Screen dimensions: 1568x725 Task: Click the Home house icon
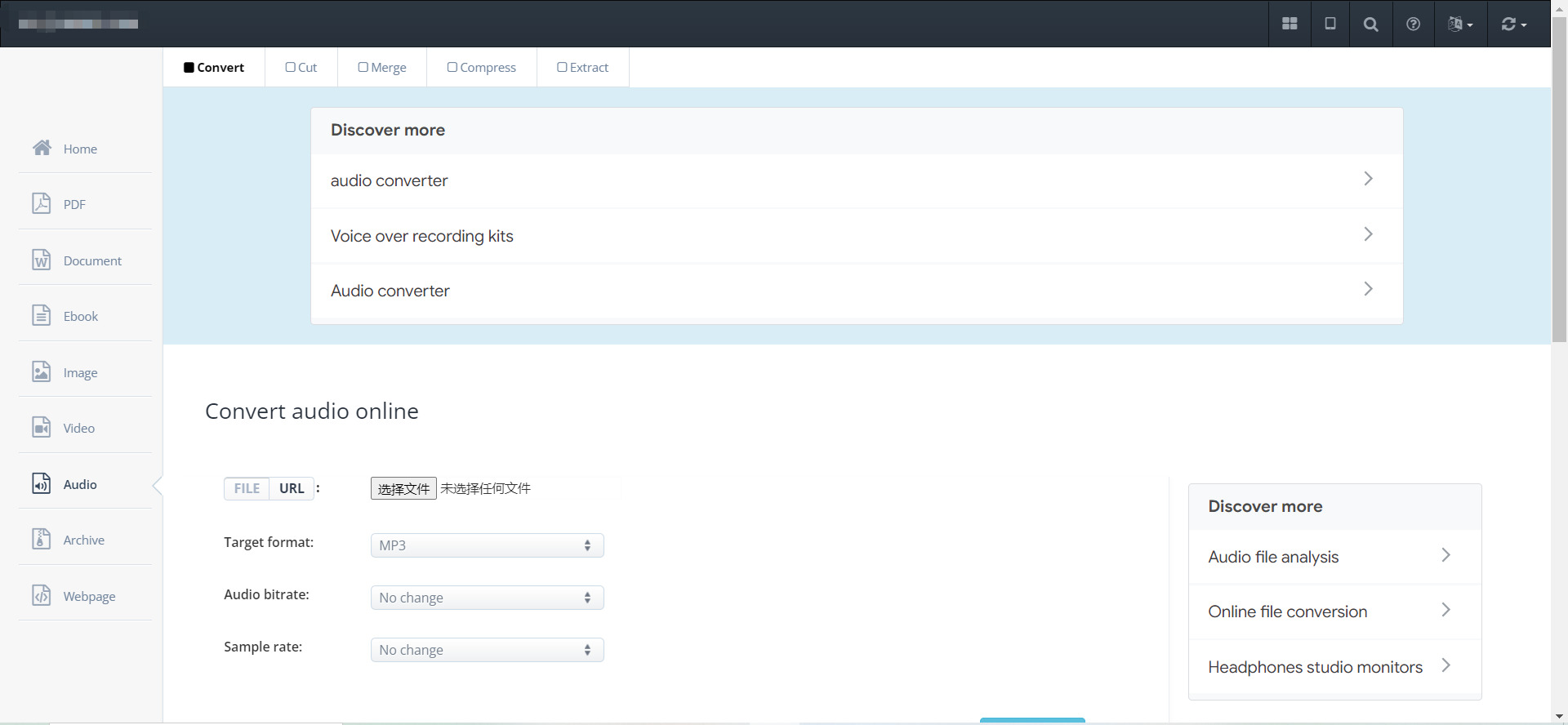(42, 148)
